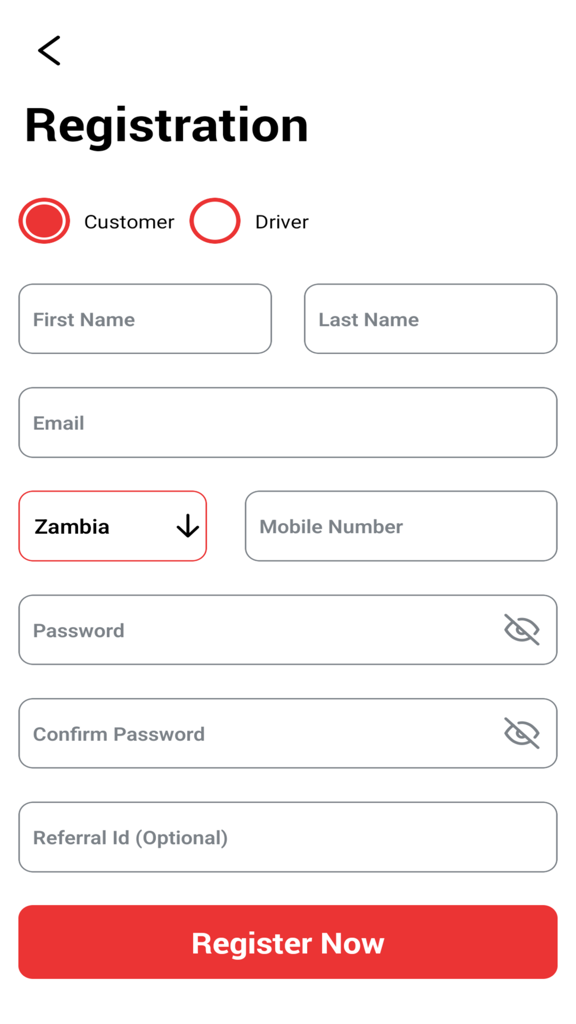Screen dimensions: 576x1024
Task: Click the country dropdown arrow icon
Action: click(188, 526)
